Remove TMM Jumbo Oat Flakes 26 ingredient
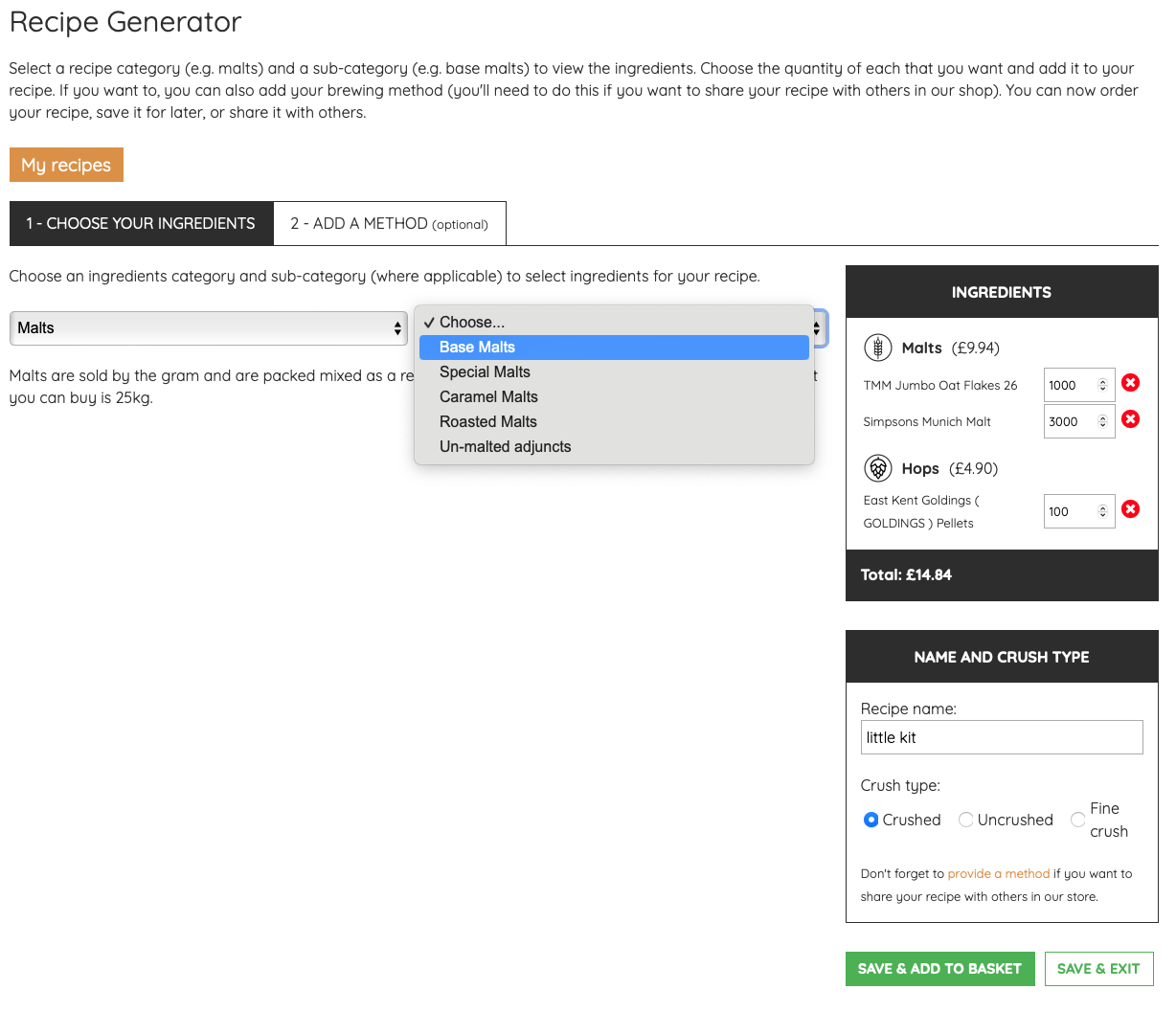The image size is (1176, 1012). click(x=1130, y=382)
